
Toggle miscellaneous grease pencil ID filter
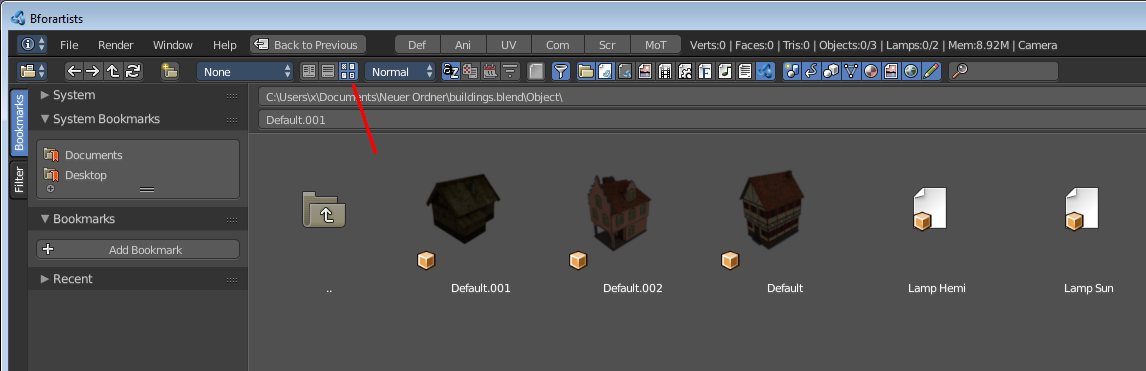coord(930,71)
